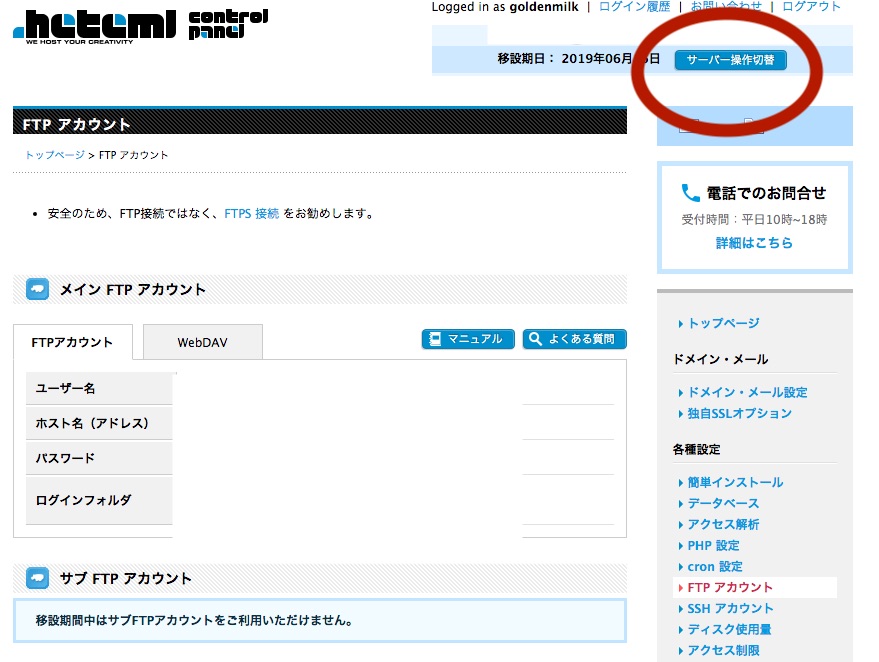
Task: Open the ログイン履歴 link
Action: point(635,7)
